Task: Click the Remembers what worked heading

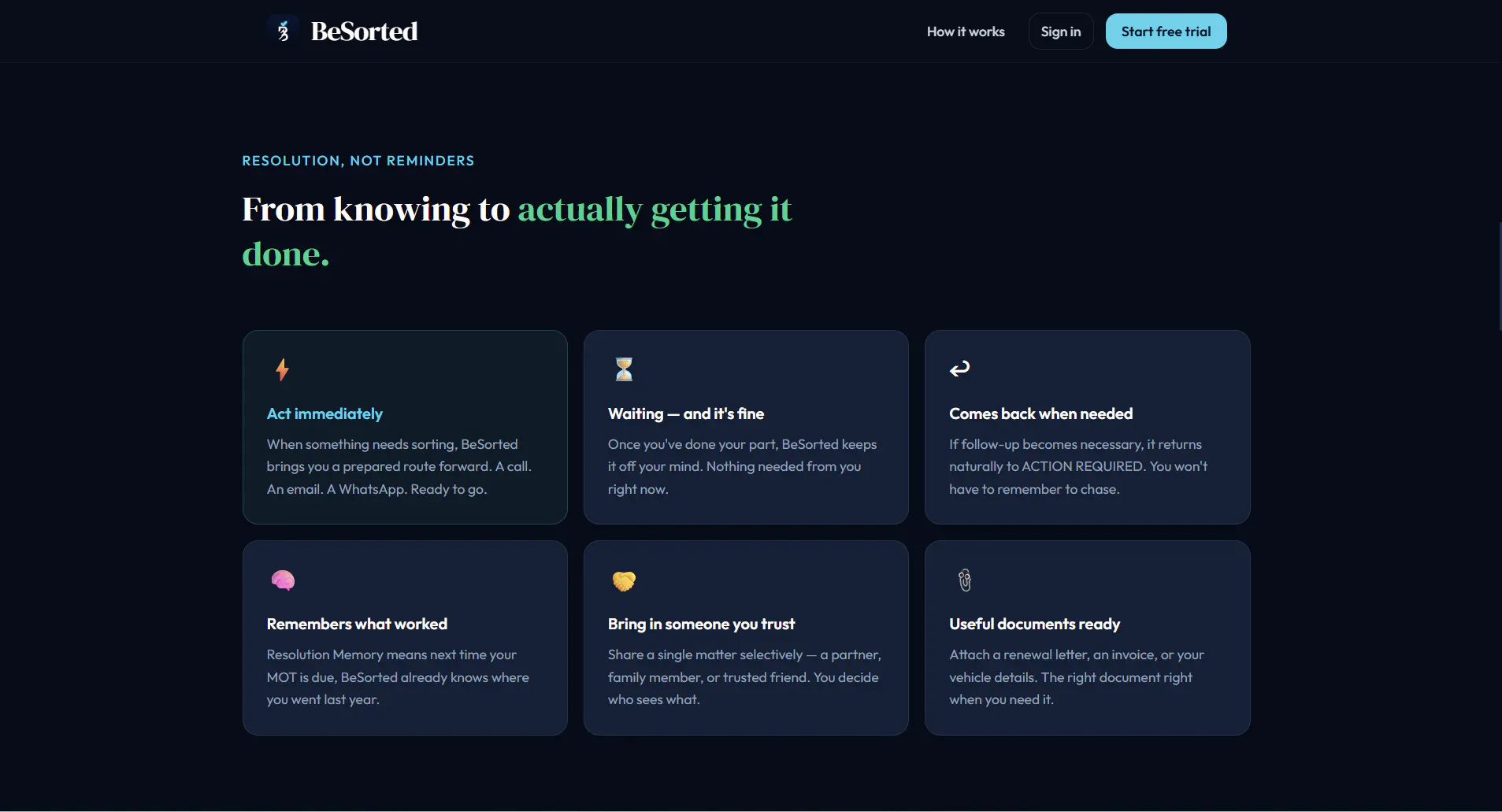Action: (357, 625)
